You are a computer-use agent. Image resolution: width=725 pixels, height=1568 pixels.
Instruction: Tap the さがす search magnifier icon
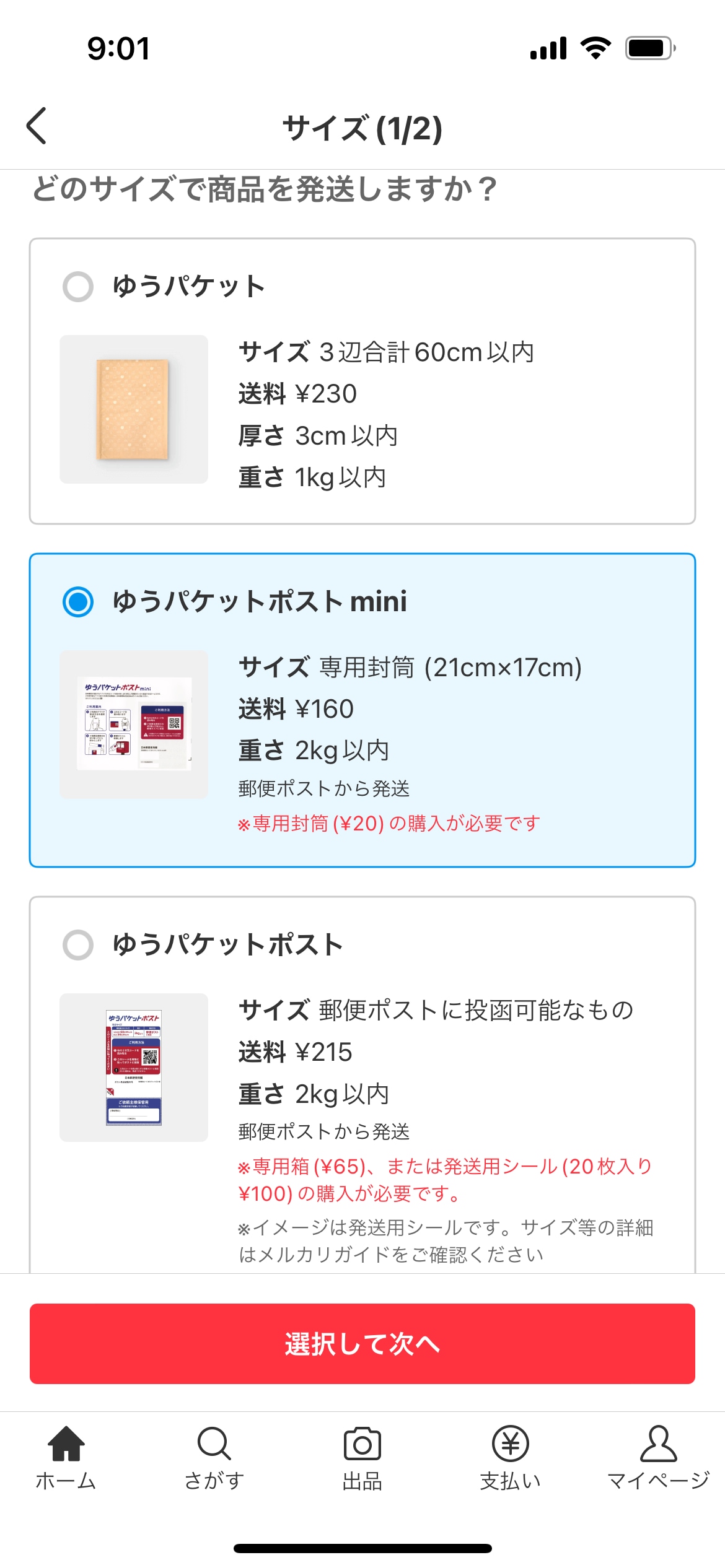coord(214,1443)
